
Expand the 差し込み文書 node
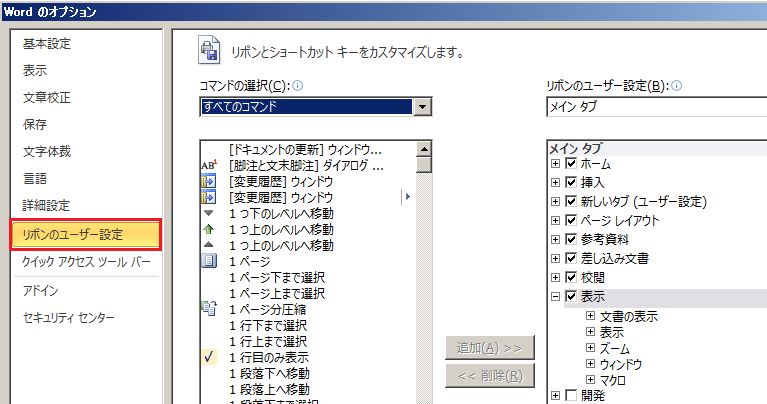(x=555, y=258)
